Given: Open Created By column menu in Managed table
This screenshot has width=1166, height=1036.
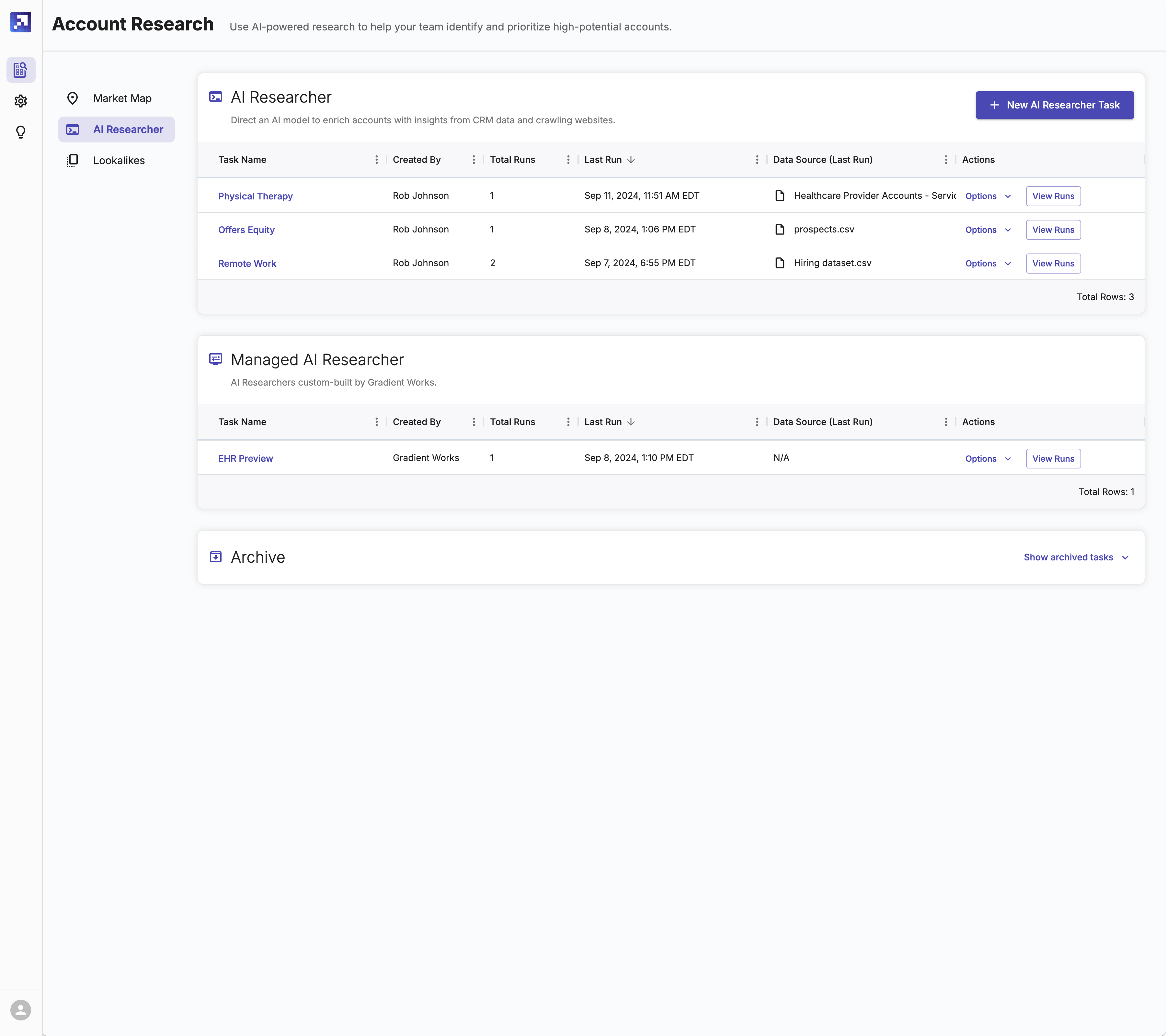Looking at the screenshot, I should (x=474, y=422).
